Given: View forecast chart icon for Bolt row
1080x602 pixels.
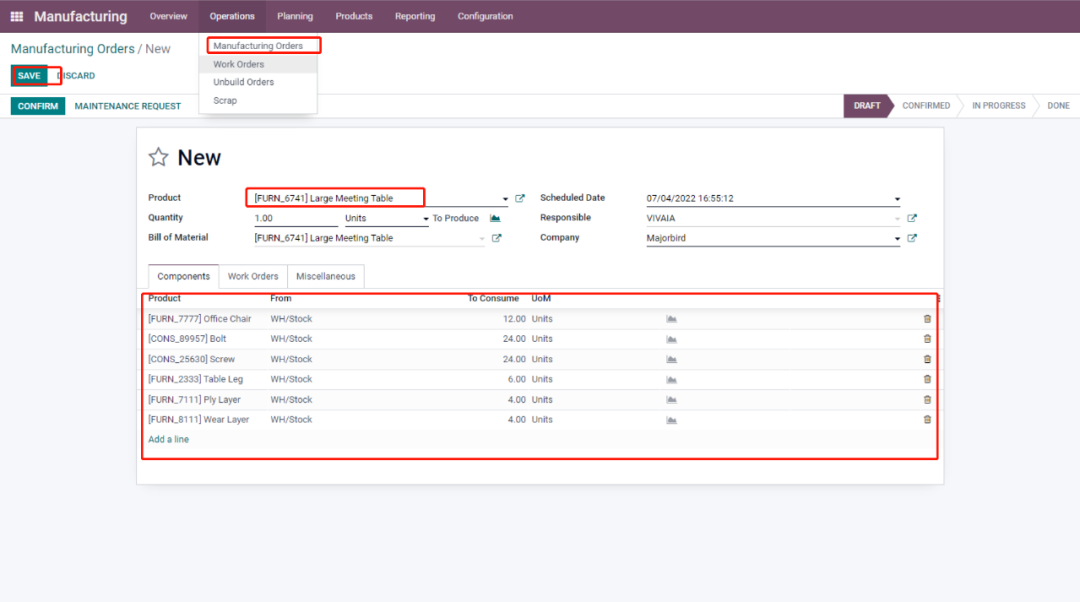Looking at the screenshot, I should pos(671,339).
